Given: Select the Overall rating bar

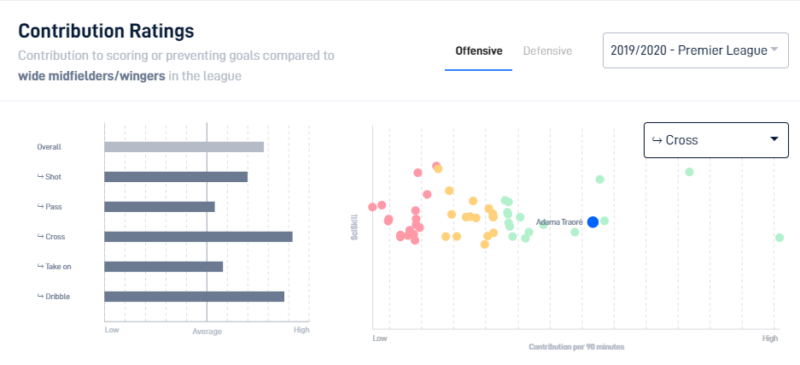Looking at the screenshot, I should click(184, 147).
